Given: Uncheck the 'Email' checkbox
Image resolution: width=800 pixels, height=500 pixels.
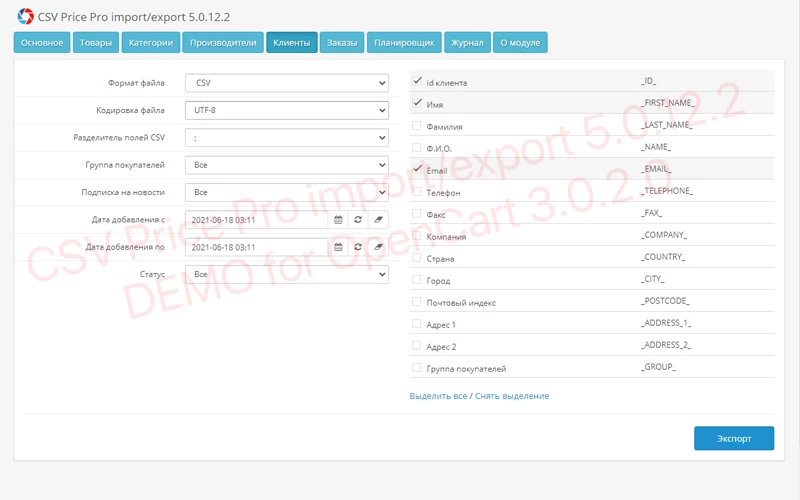Looking at the screenshot, I should point(417,169).
